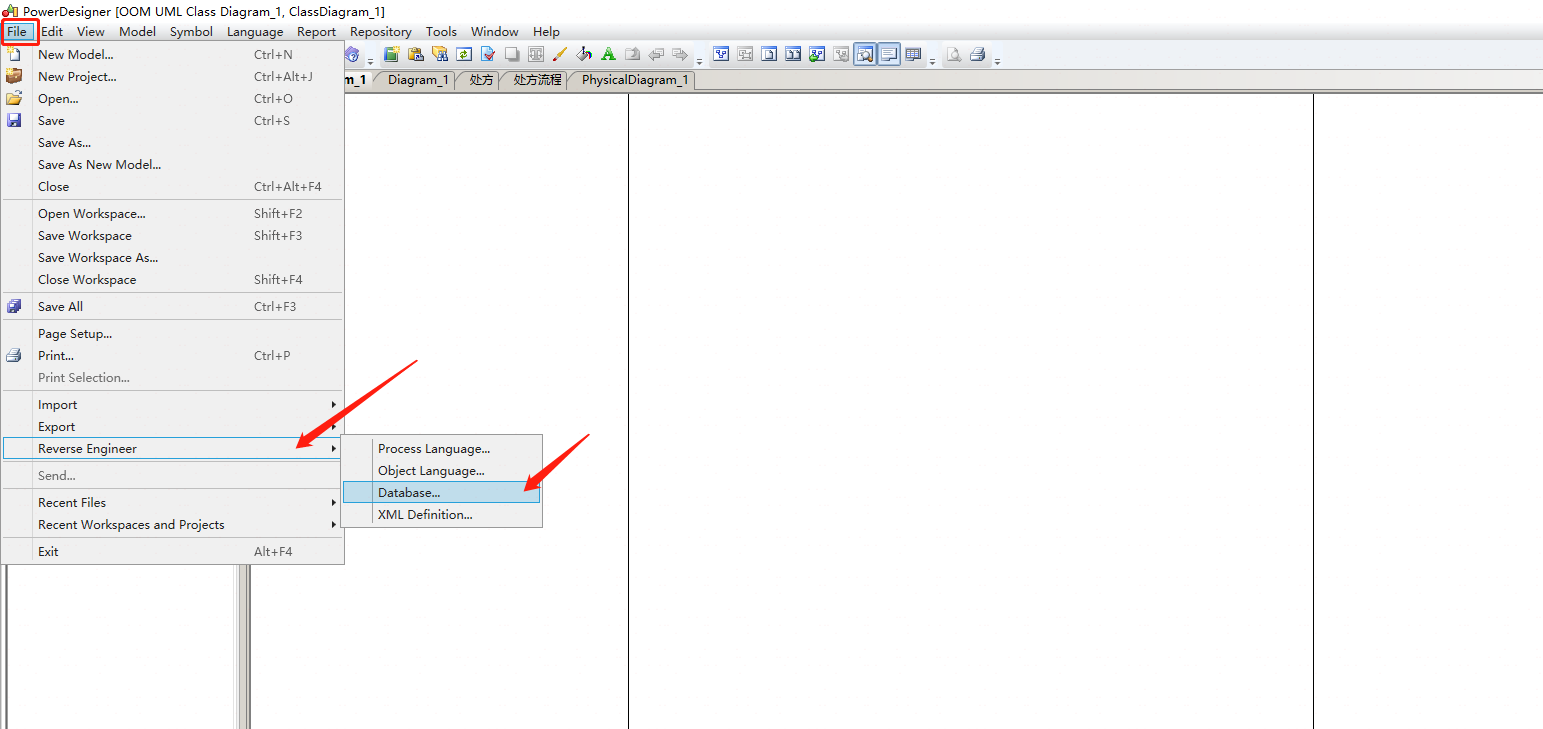Open the Edit menu
The width and height of the screenshot is (1543, 729).
click(52, 32)
